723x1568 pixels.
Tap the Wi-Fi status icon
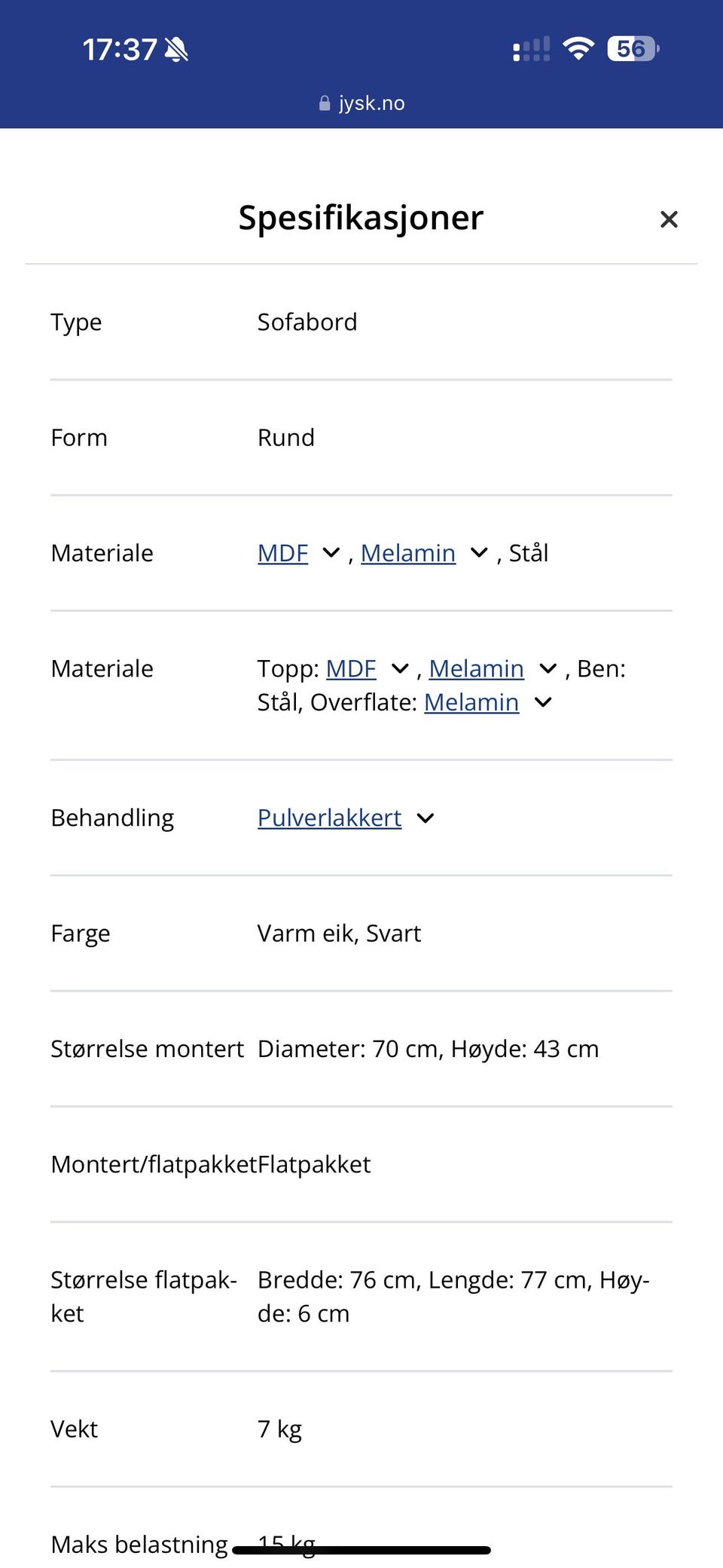click(578, 49)
